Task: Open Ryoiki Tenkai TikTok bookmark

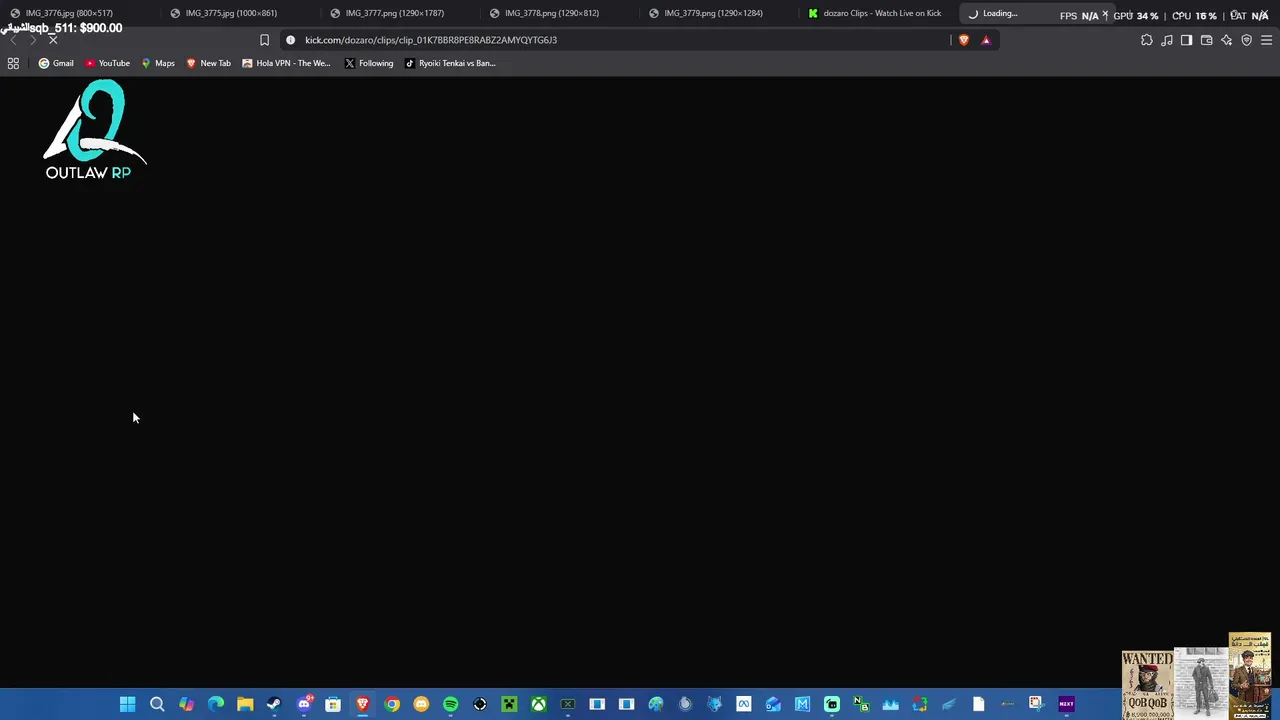Action: [x=450, y=63]
